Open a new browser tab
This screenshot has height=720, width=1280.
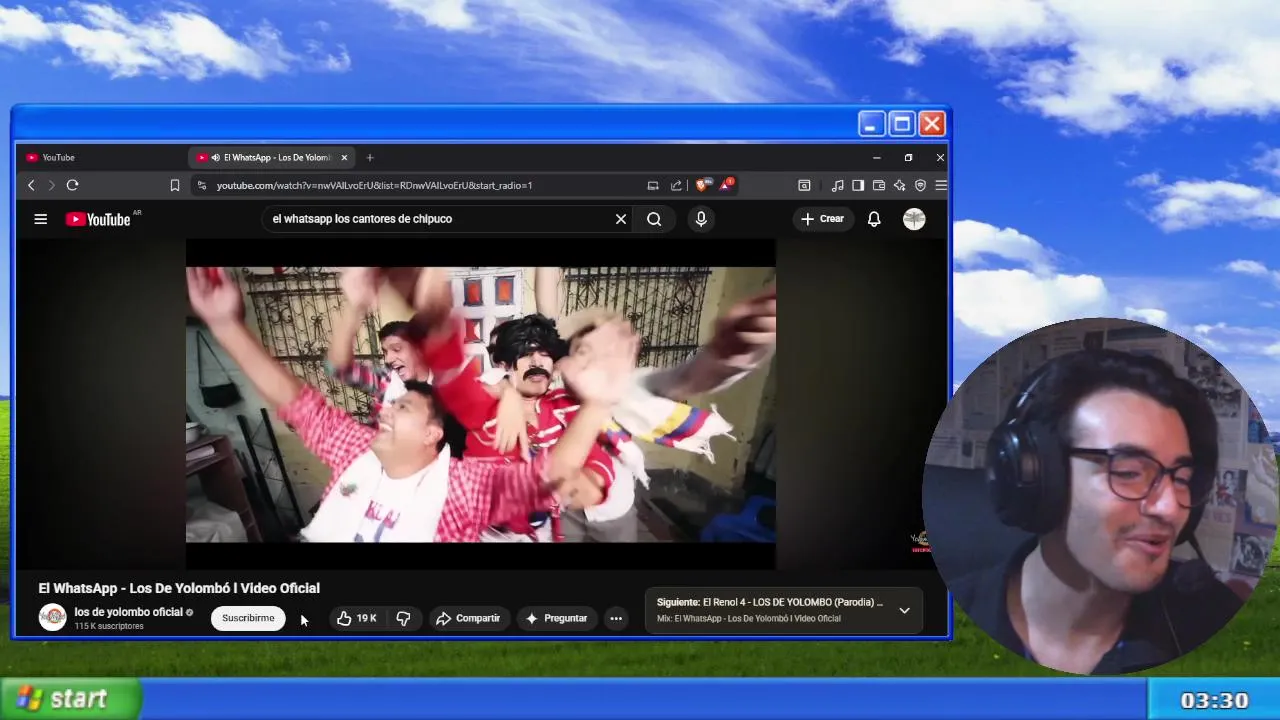click(x=370, y=157)
